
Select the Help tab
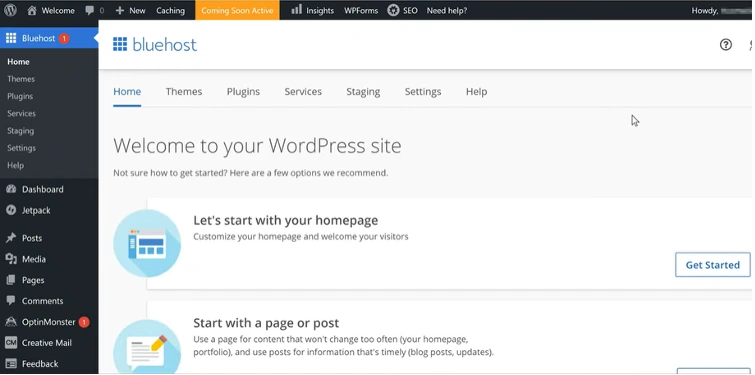(x=476, y=91)
